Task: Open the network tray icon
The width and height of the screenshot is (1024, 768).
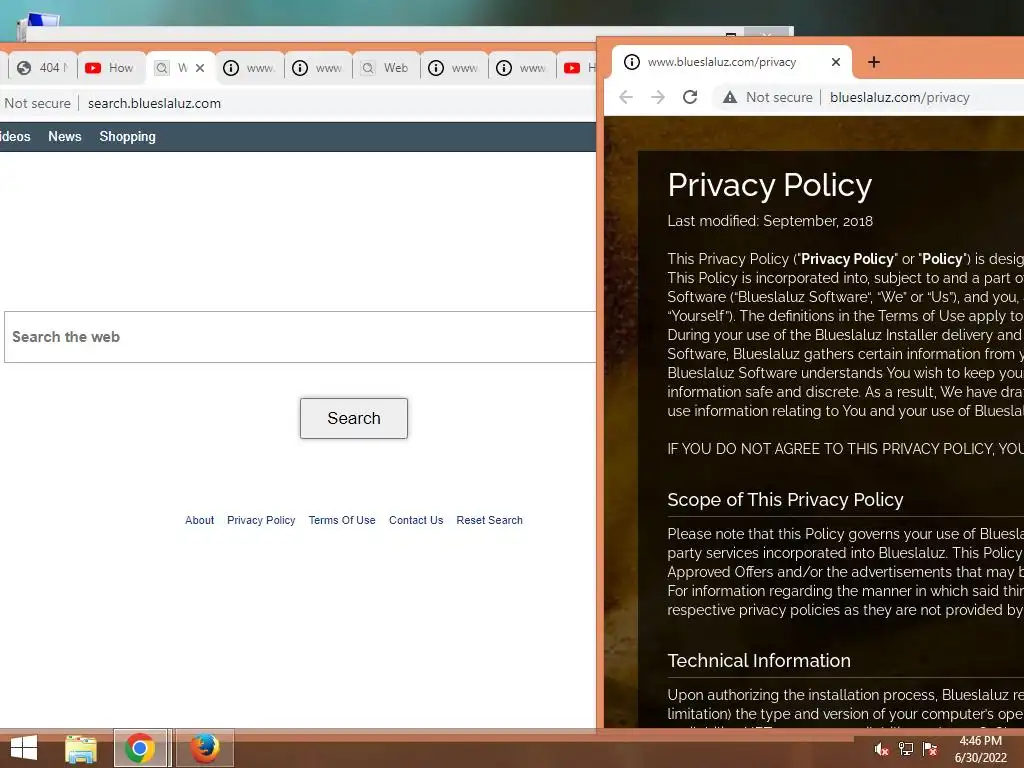Action: pyautogui.click(x=906, y=749)
